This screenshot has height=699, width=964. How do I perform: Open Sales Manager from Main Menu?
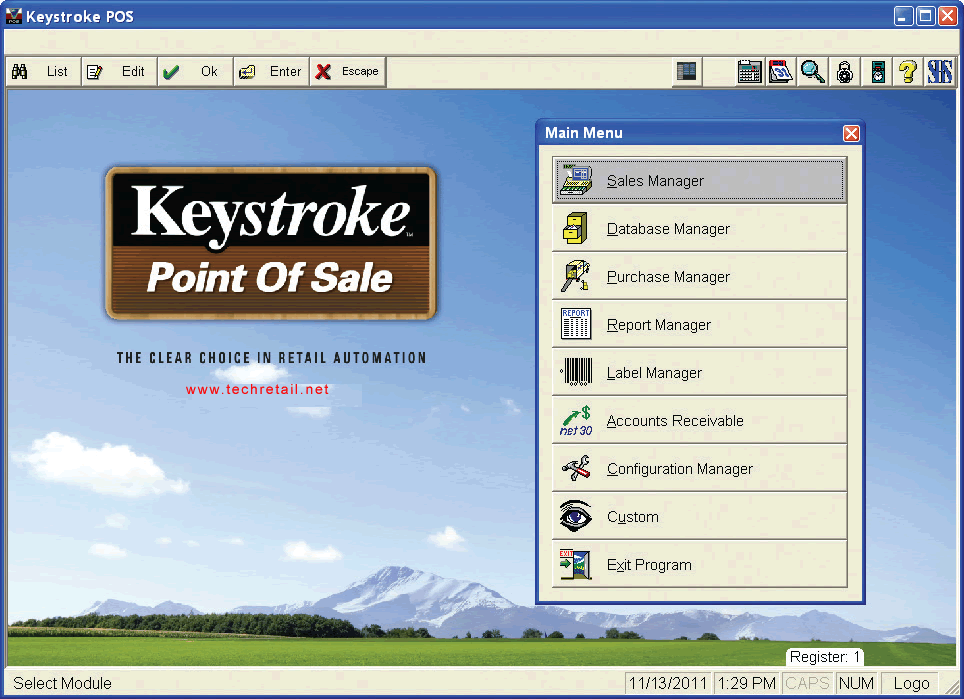pyautogui.click(x=699, y=181)
